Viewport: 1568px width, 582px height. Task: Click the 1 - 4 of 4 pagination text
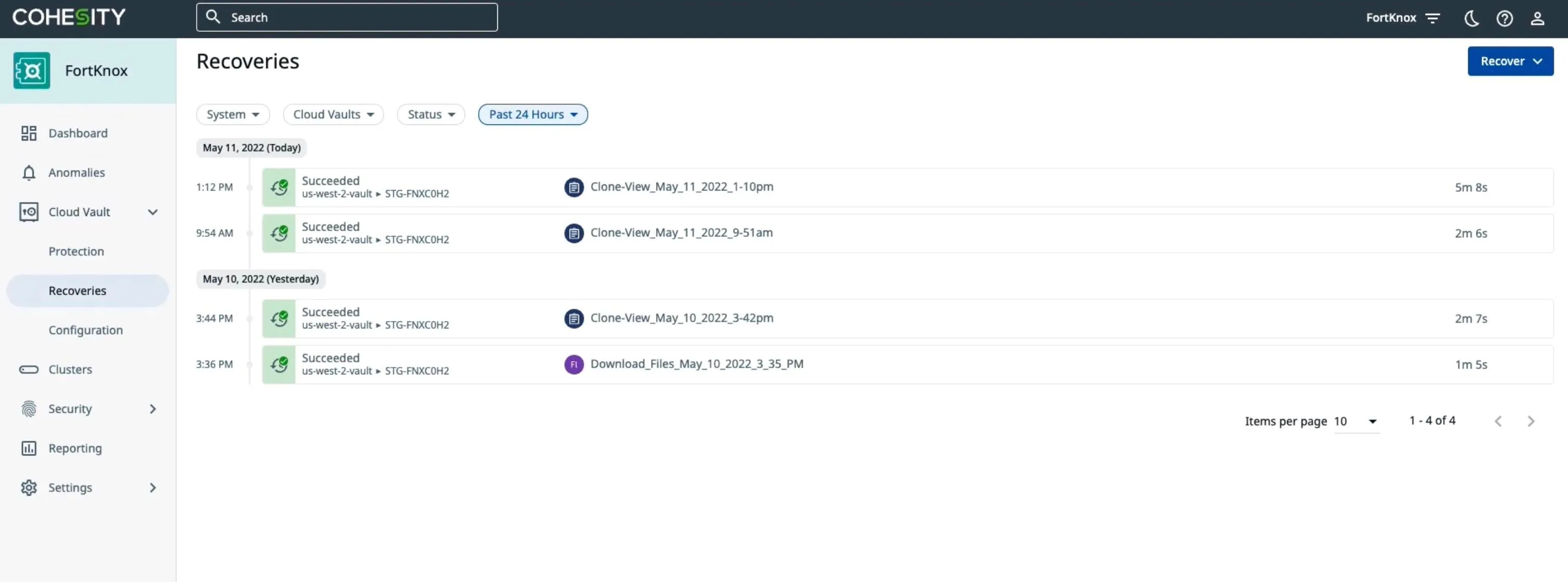(x=1432, y=421)
